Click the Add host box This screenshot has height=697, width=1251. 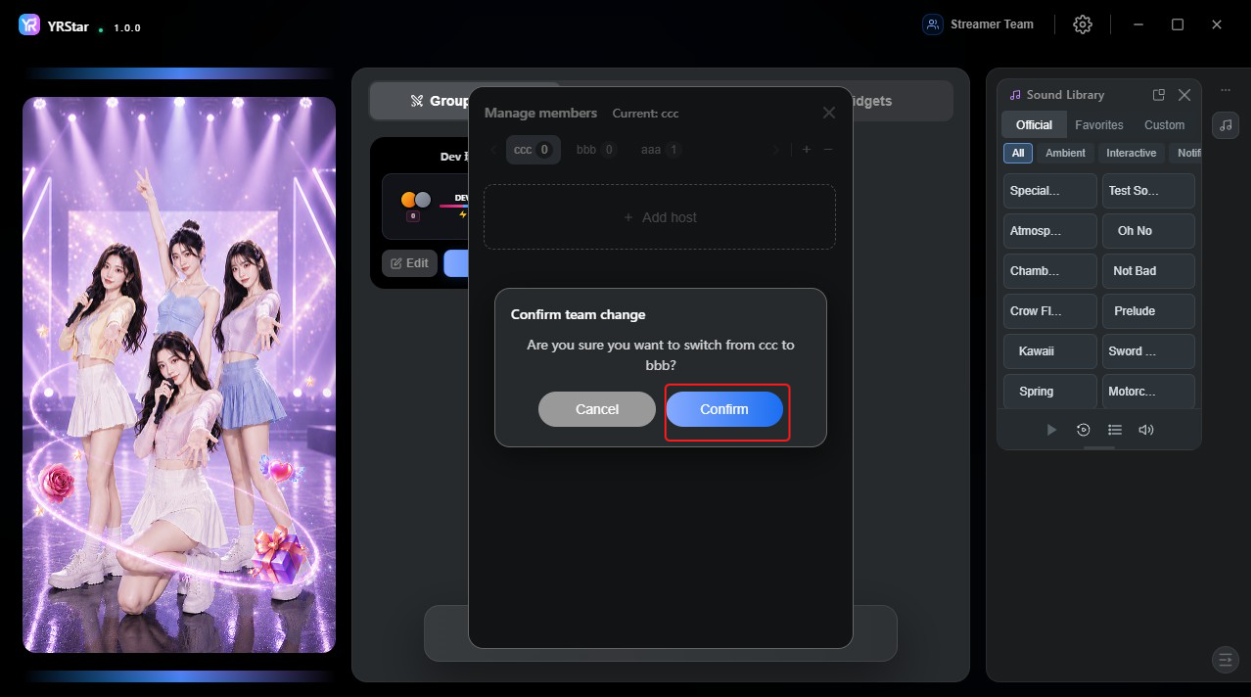pyautogui.click(x=660, y=217)
